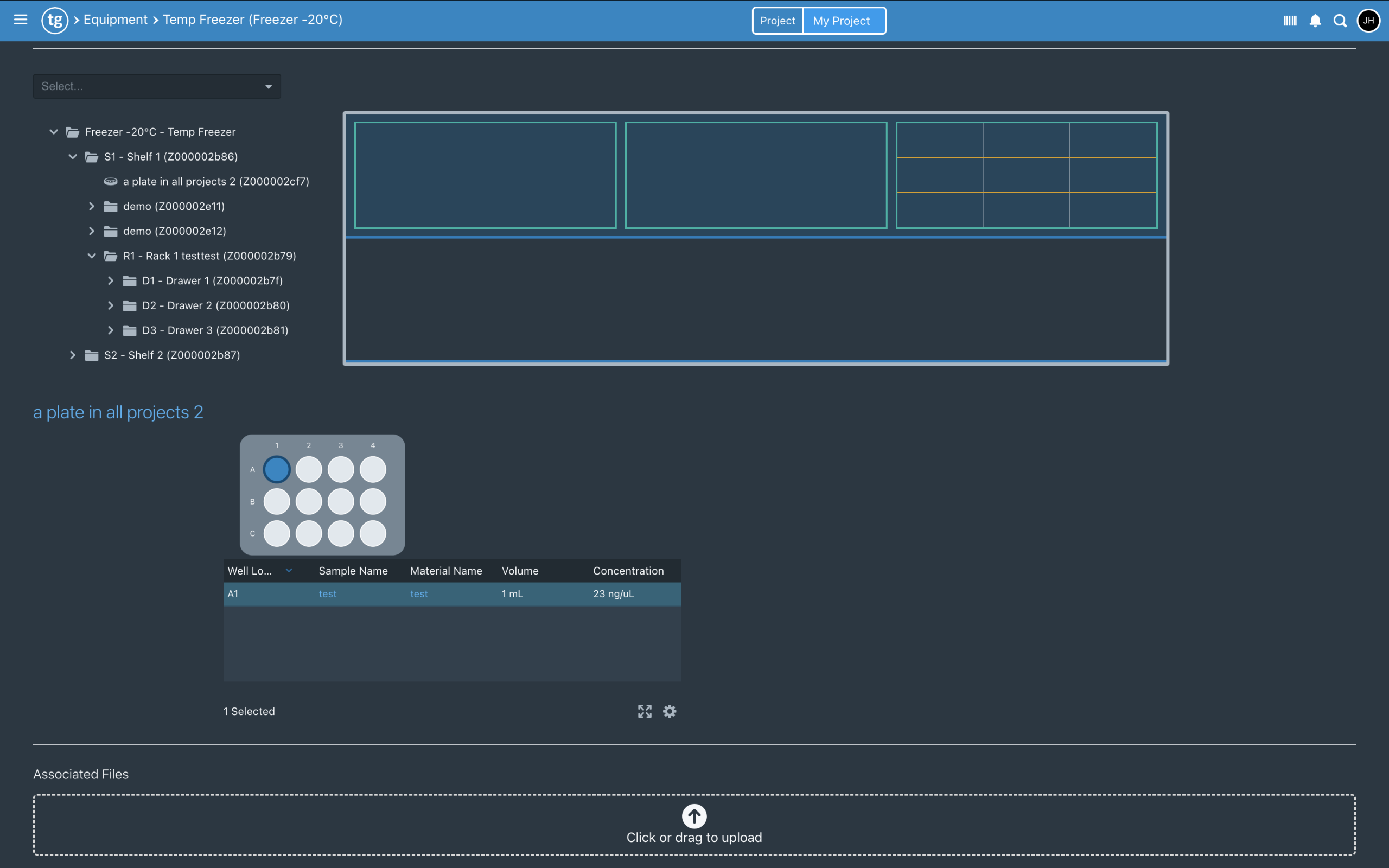Collapse R1 - Rack 1 testtest node

(91, 256)
